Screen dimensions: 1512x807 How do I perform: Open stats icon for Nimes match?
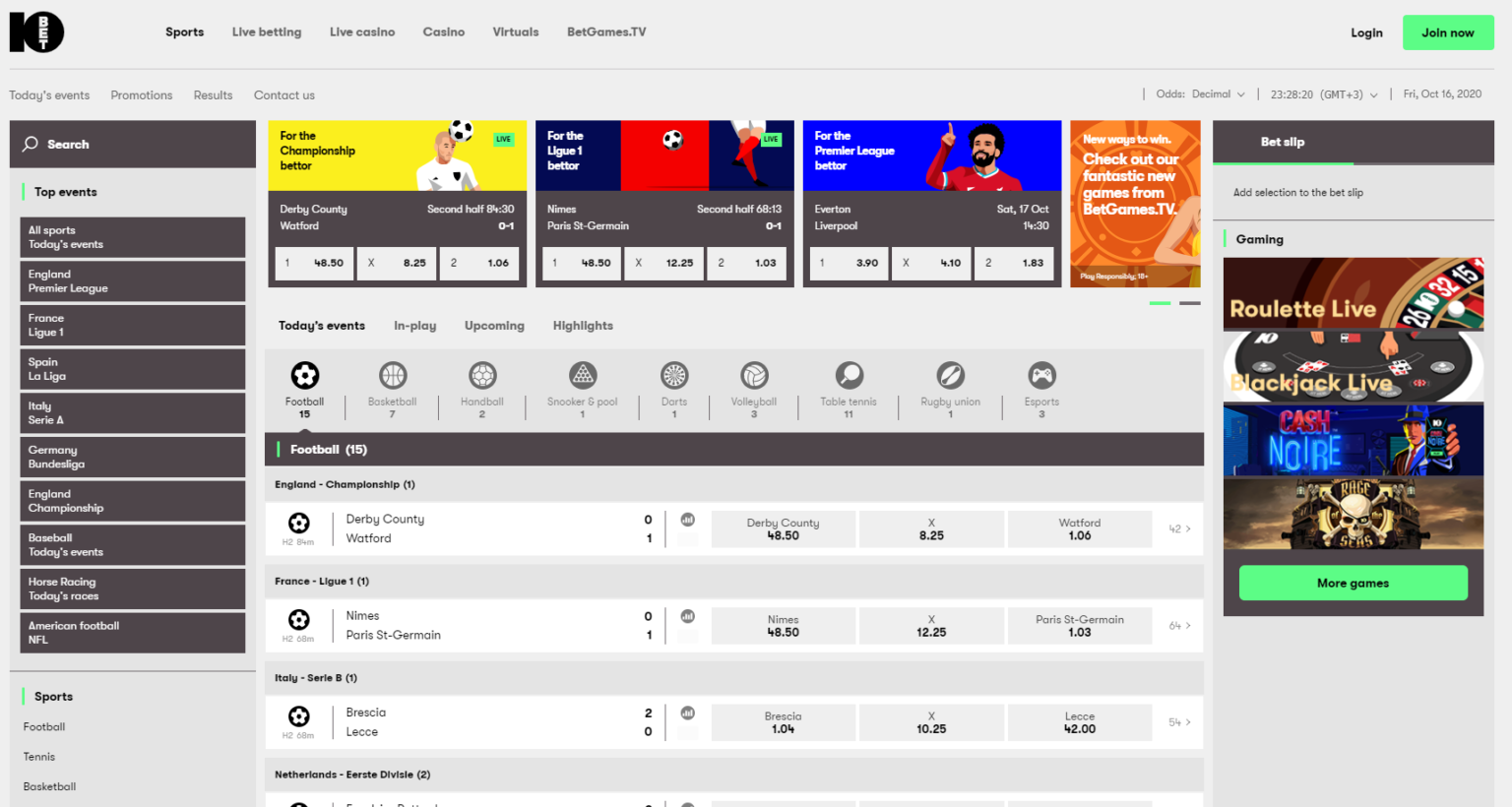click(688, 616)
